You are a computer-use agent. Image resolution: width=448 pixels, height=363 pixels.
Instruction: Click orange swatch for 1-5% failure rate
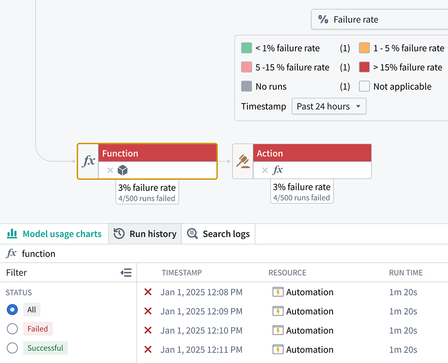pyautogui.click(x=364, y=48)
